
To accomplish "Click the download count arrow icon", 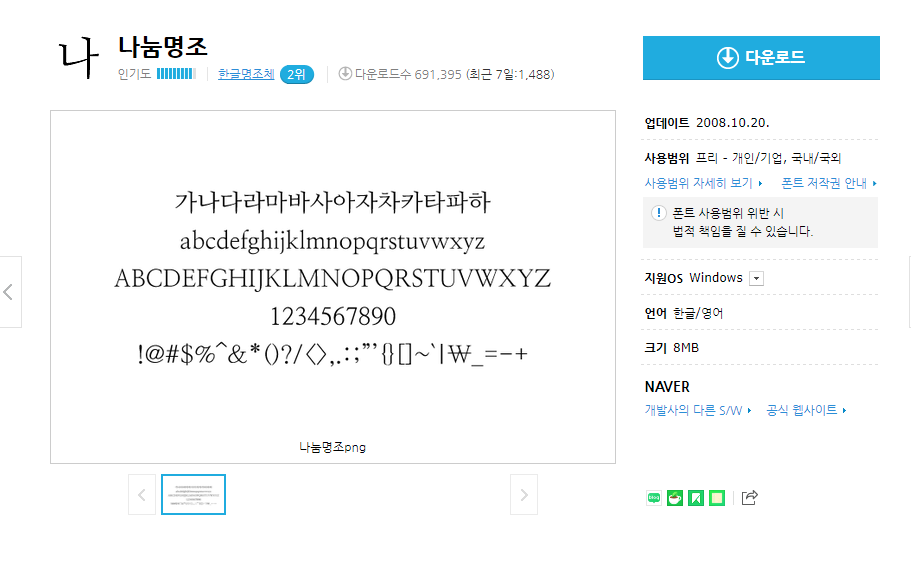I will tap(345, 74).
